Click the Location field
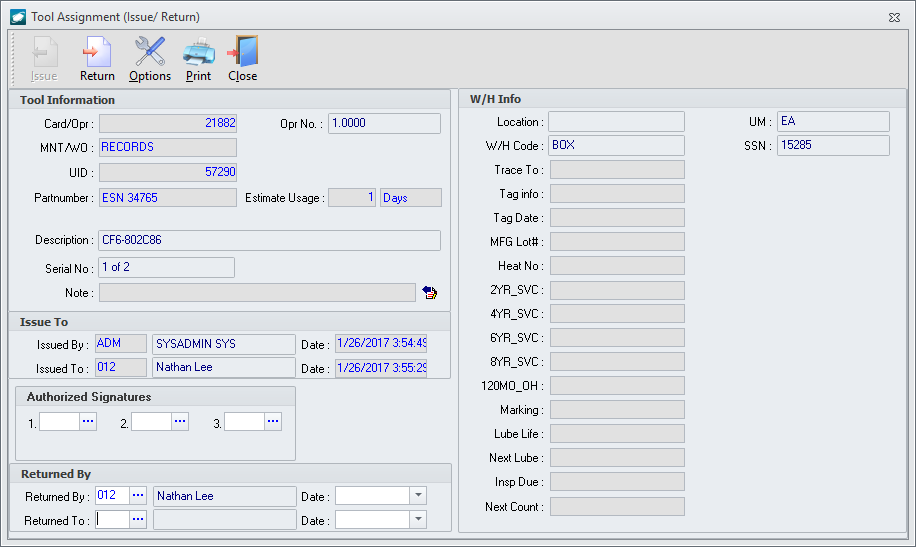916x547 pixels. [616, 122]
